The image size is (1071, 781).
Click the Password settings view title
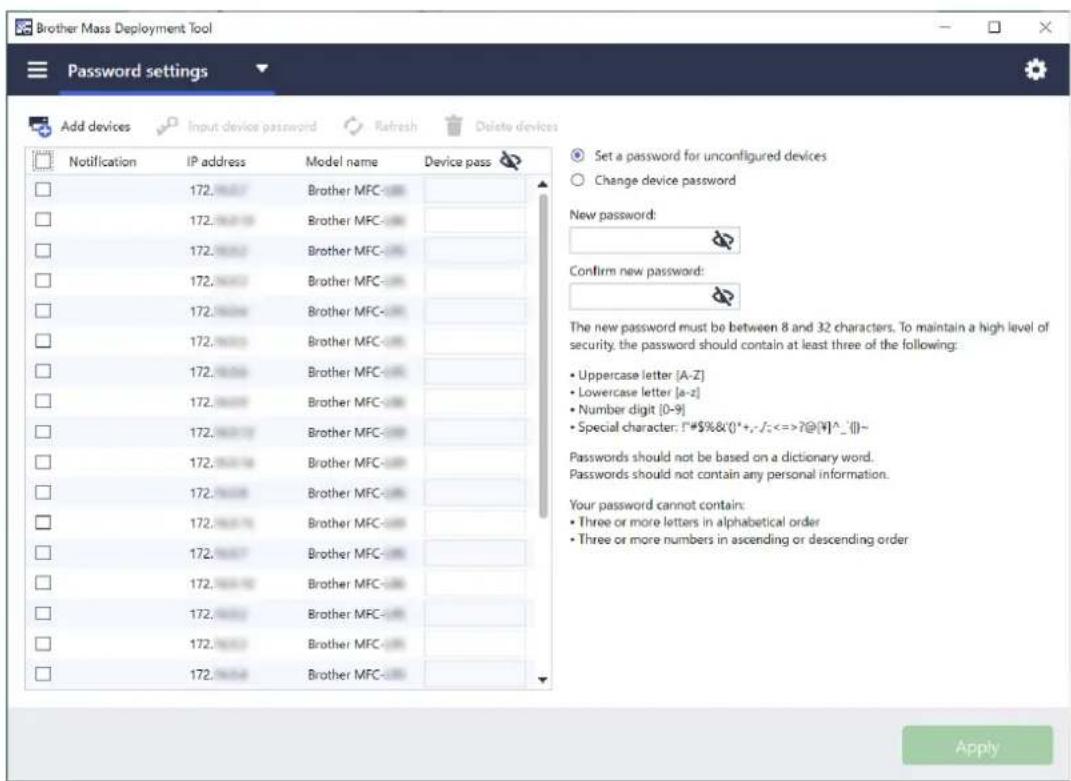coord(137,71)
